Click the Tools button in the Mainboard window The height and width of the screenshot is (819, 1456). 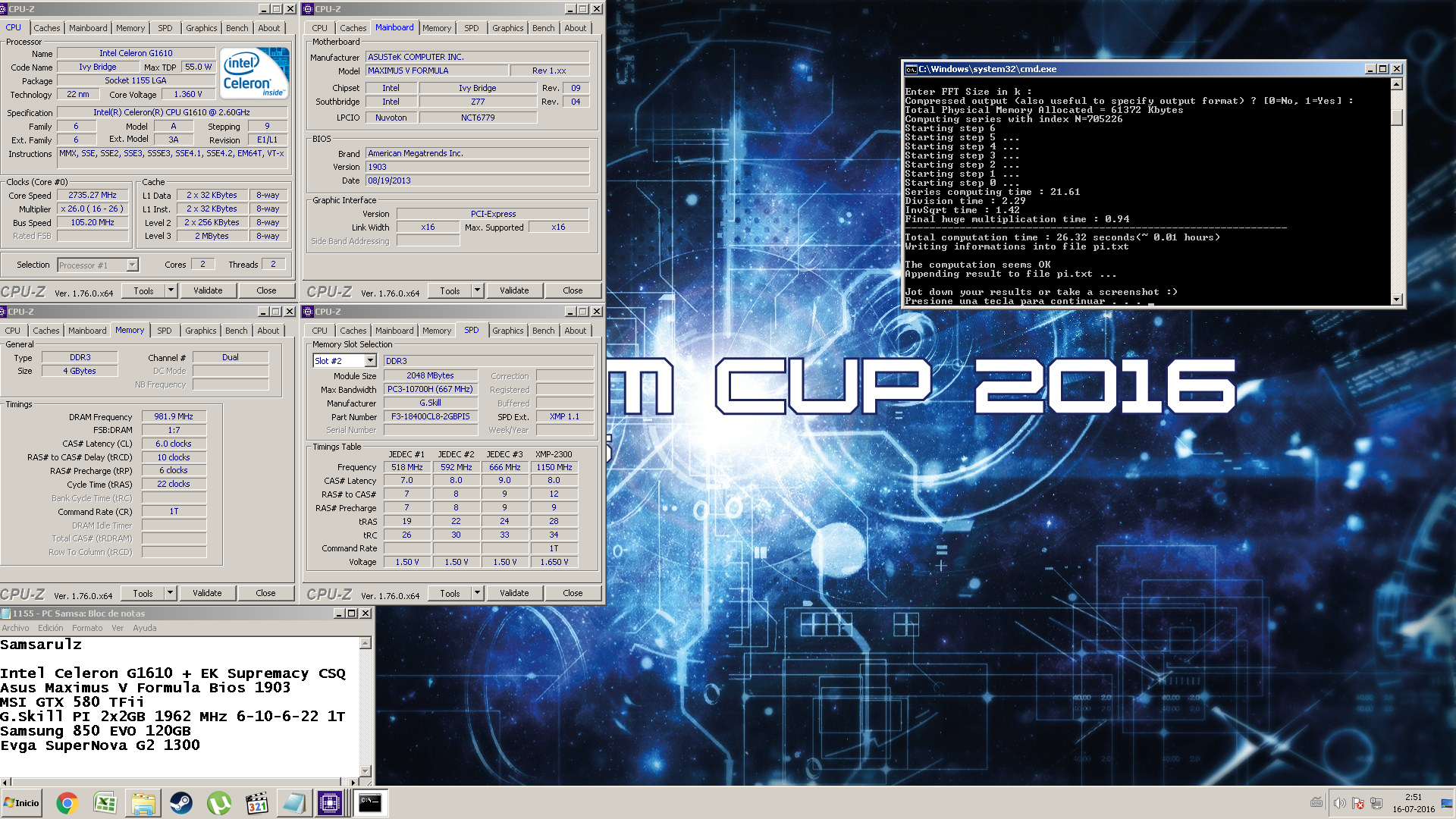click(450, 290)
